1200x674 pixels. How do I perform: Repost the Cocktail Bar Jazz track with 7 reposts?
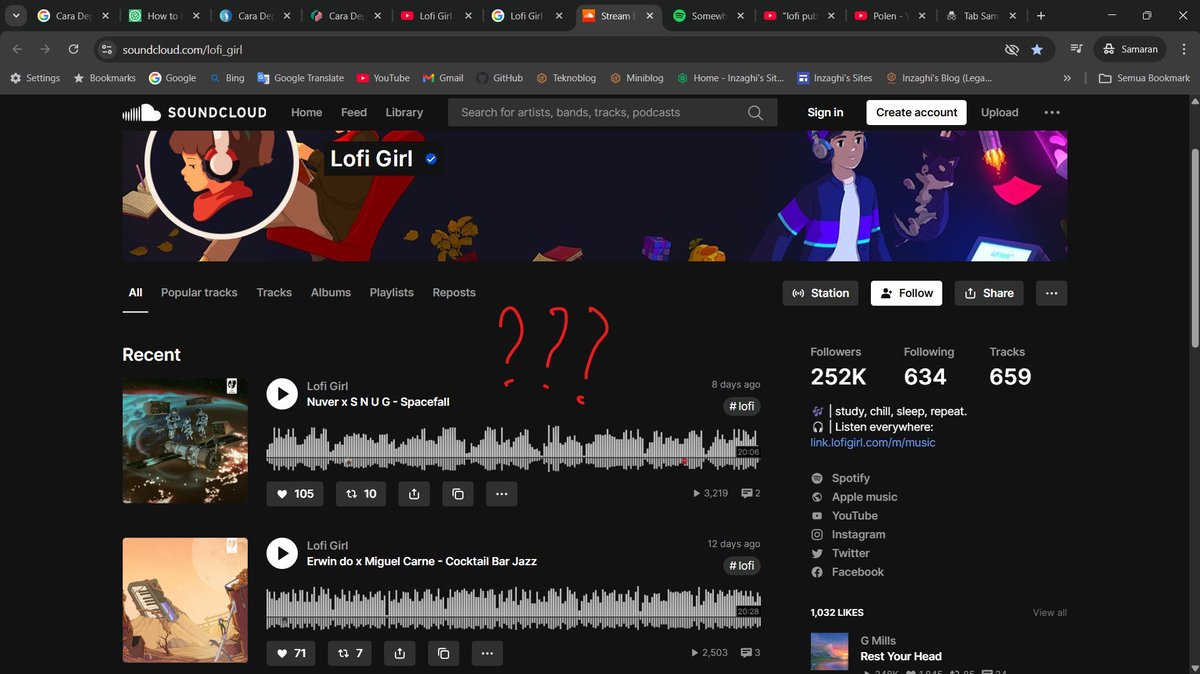point(350,653)
